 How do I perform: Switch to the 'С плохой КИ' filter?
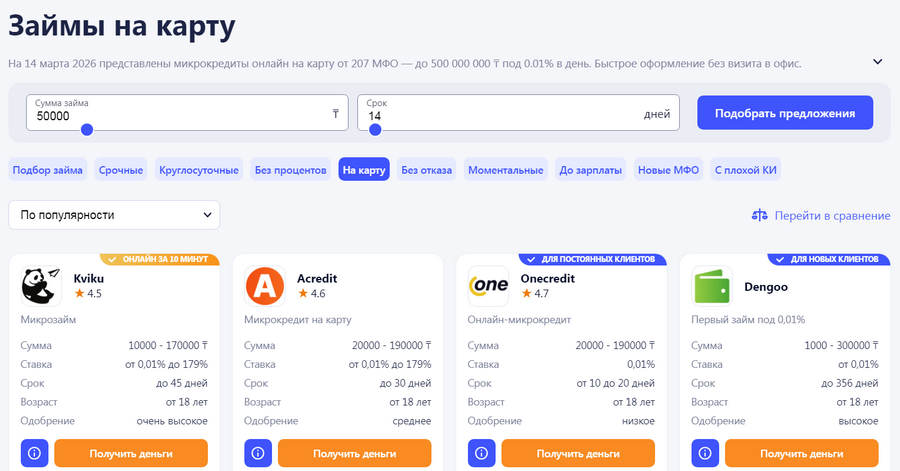click(x=745, y=170)
